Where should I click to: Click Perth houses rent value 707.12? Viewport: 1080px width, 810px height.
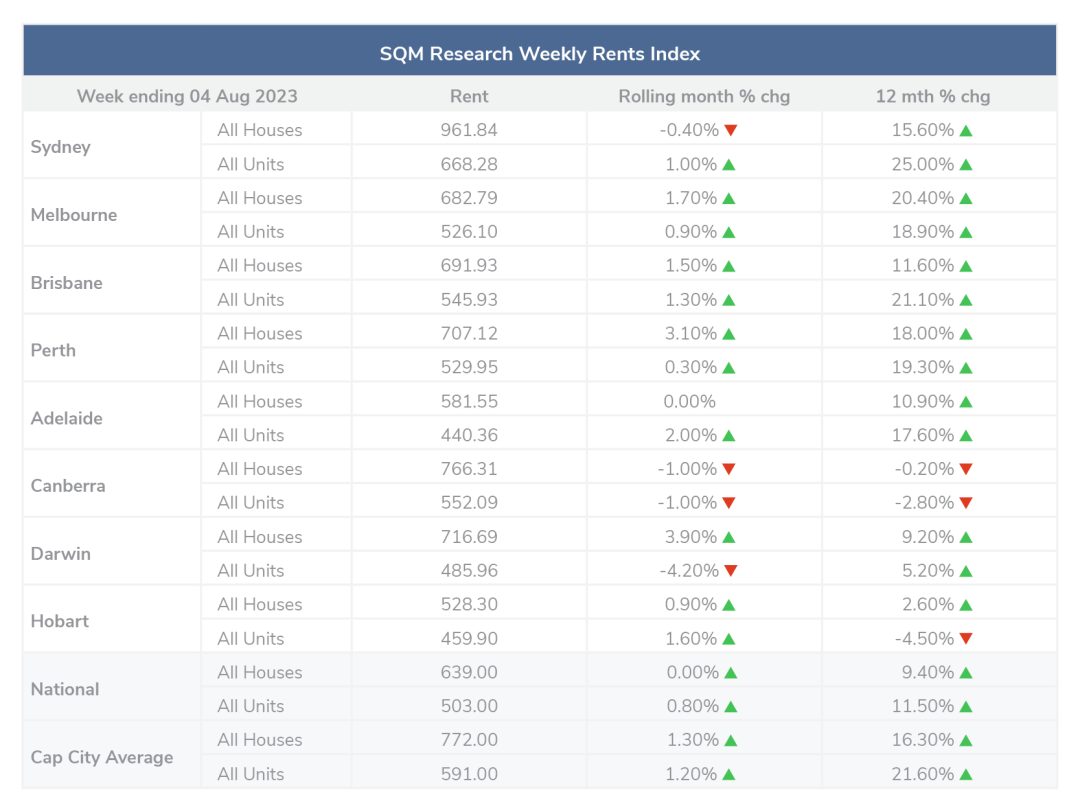[469, 333]
